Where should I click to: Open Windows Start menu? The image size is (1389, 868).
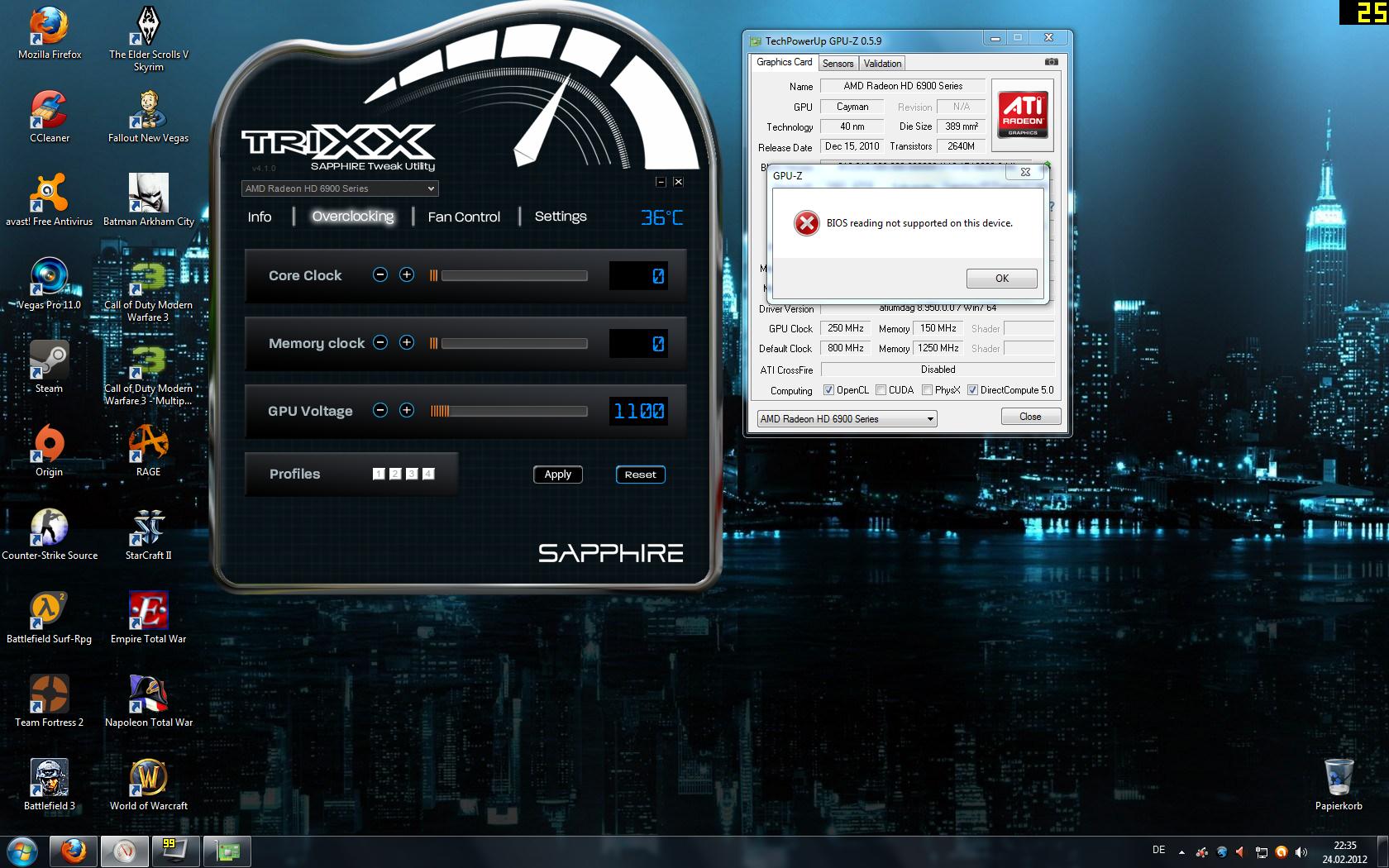(x=22, y=851)
